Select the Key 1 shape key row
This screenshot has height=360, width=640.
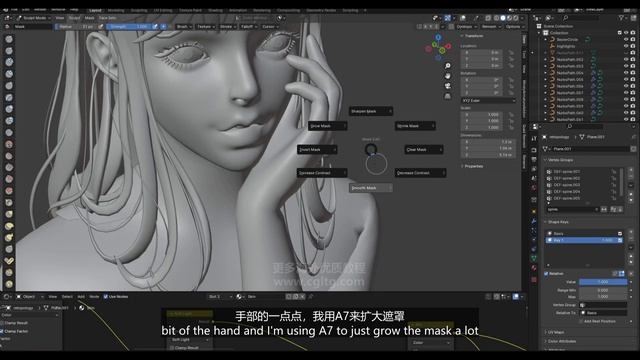(x=584, y=240)
